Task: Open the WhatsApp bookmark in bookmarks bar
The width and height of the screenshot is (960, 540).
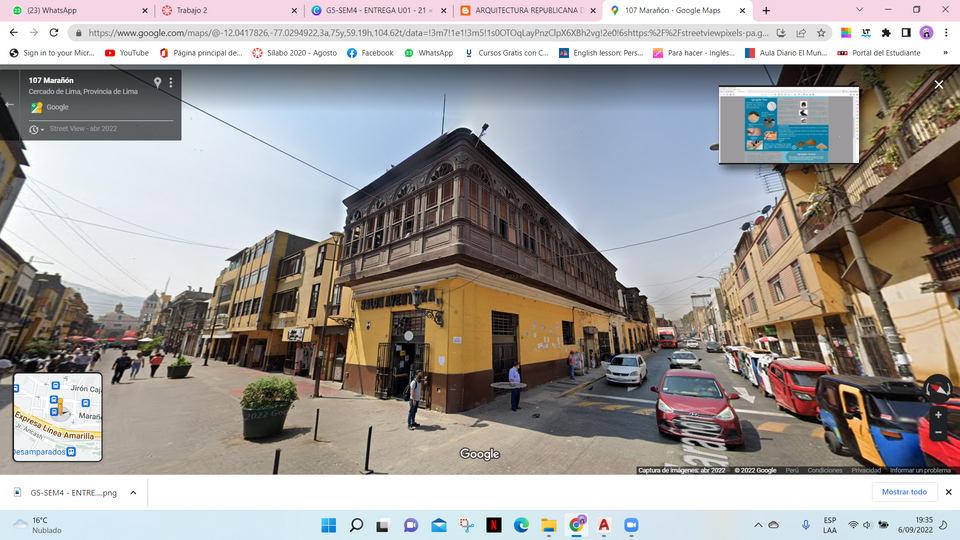Action: pyautogui.click(x=429, y=53)
